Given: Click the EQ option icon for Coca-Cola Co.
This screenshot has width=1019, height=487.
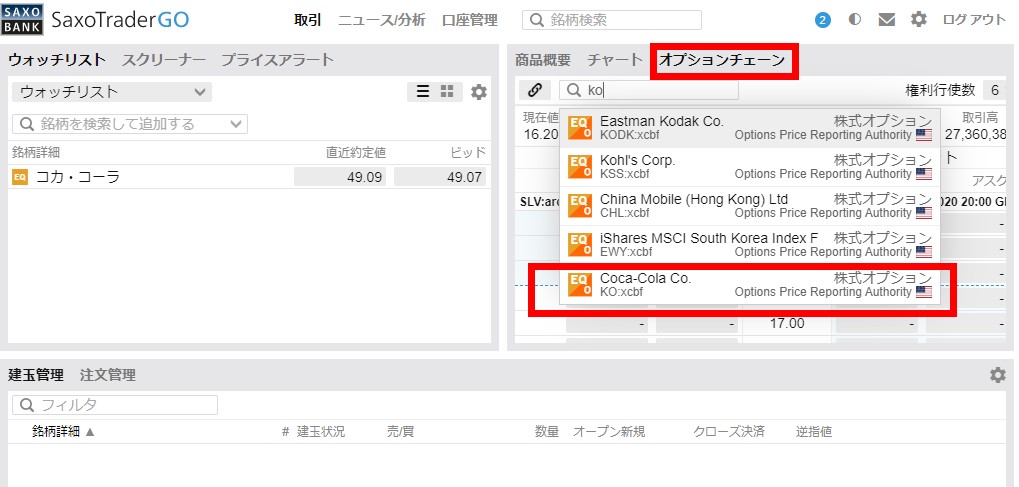Looking at the screenshot, I should [x=580, y=284].
